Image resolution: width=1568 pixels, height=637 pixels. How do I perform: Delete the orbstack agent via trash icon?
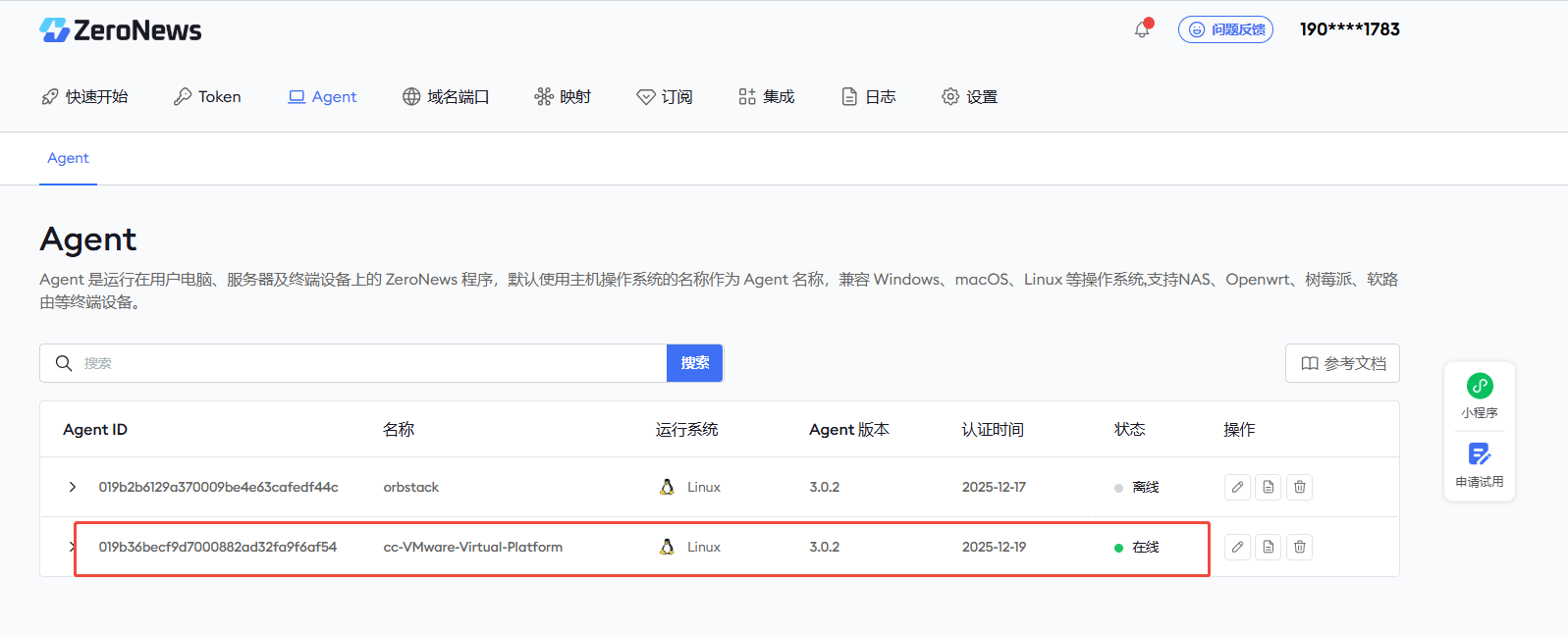click(1300, 487)
